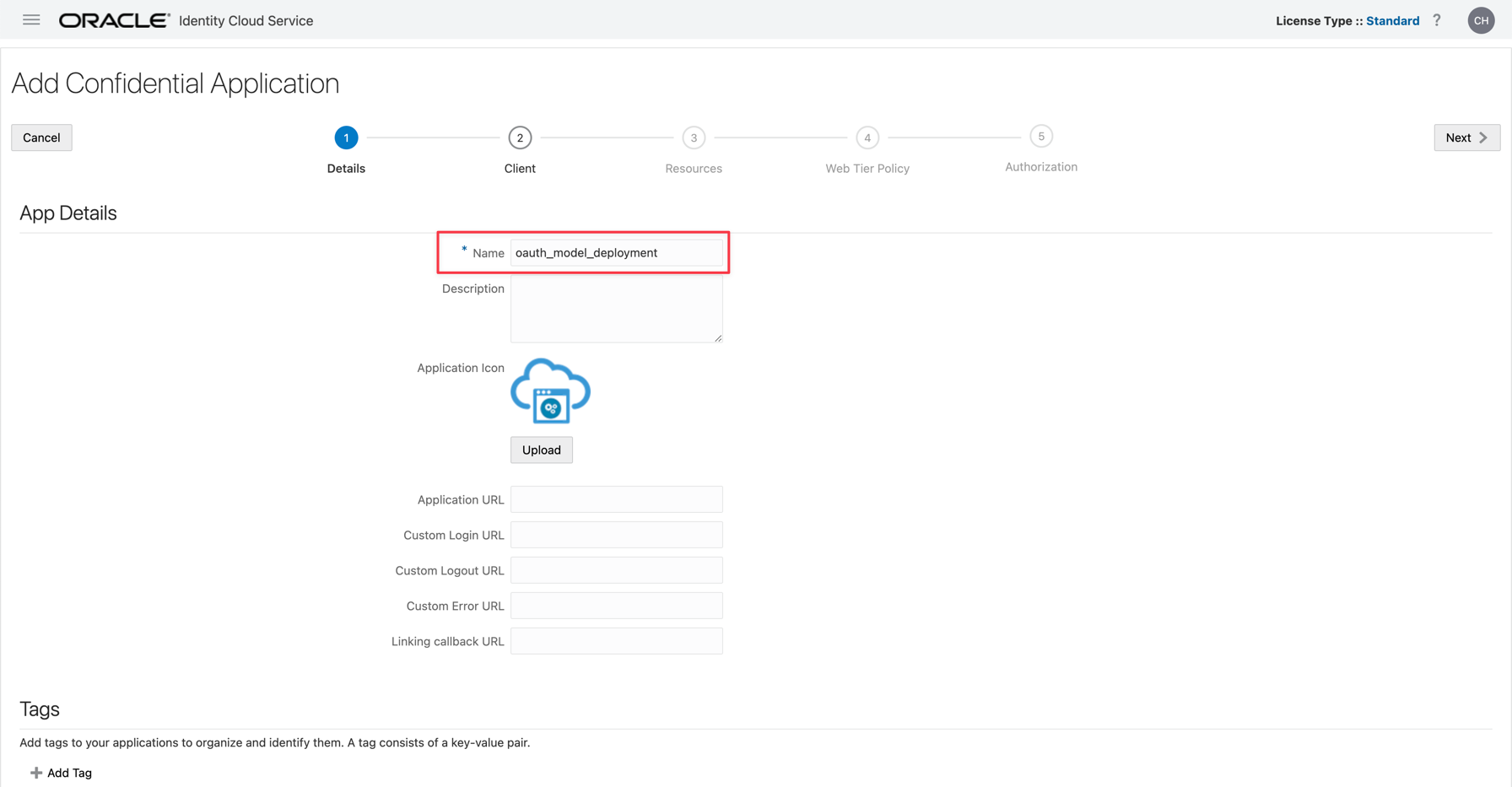Image resolution: width=1512 pixels, height=787 pixels.
Task: Select step 4 Web Tier Policy
Action: coord(867,137)
